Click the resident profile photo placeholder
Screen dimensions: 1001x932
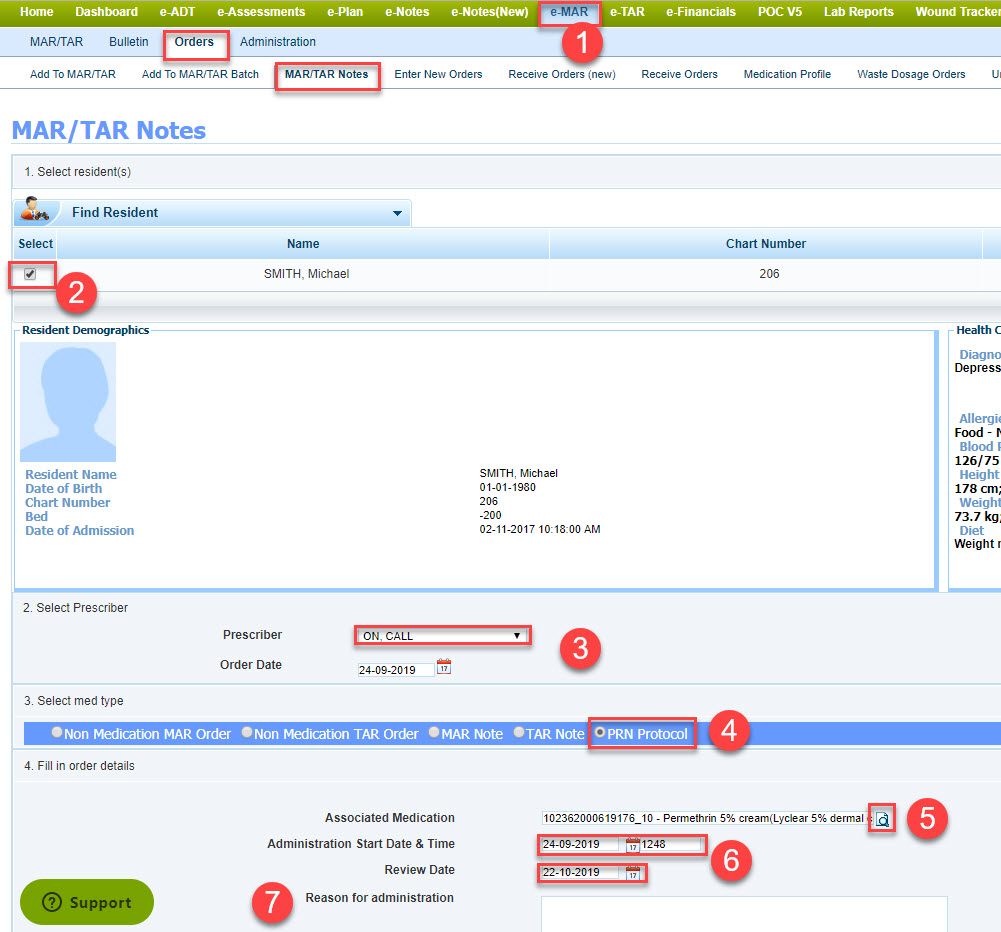[x=68, y=402]
